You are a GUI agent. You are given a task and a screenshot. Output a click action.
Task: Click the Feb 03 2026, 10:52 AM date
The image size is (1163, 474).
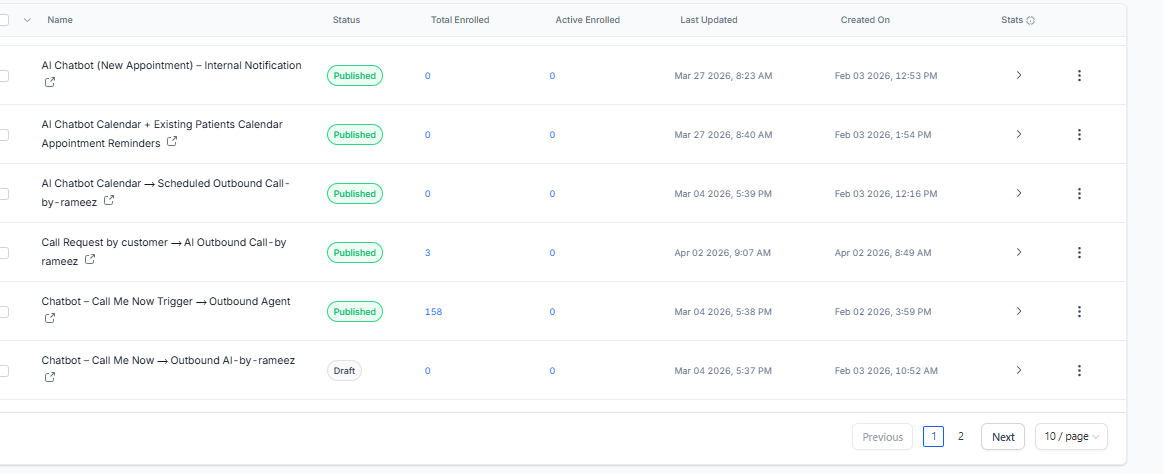coord(886,371)
